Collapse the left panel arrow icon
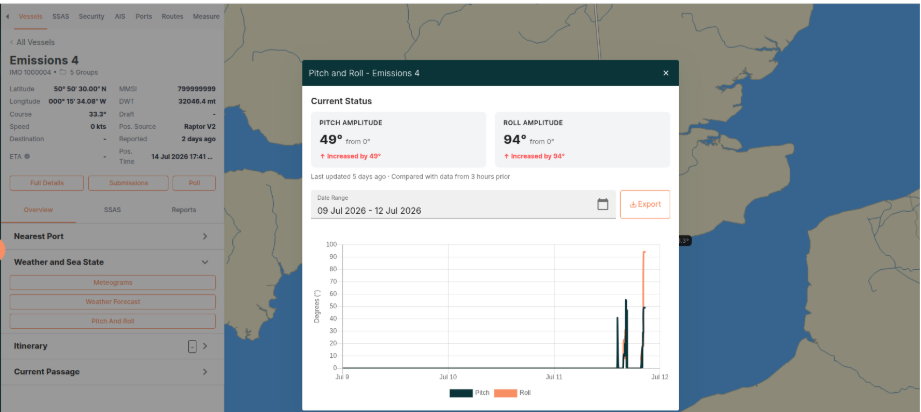Screen dimensions: 921x412 (x=7, y=16)
